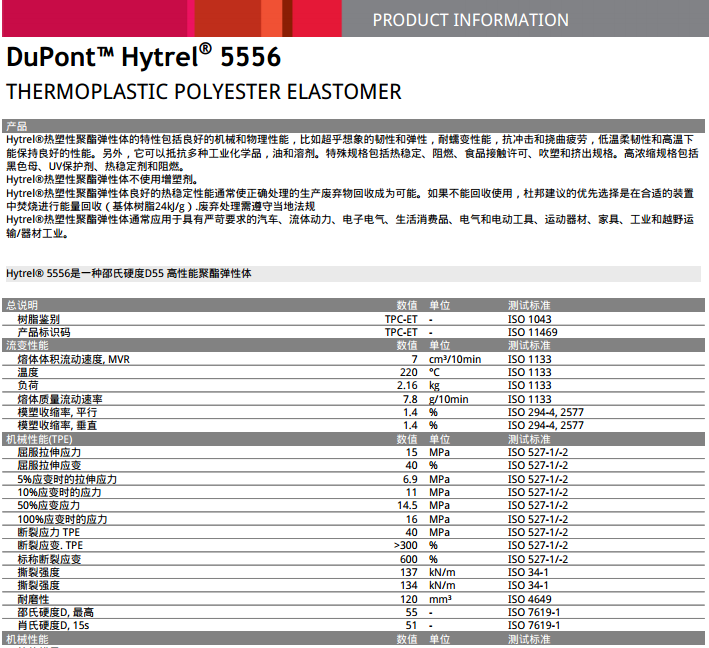Click 屈服拉伸应变 row label
This screenshot has width=709, height=648.
click(49, 465)
